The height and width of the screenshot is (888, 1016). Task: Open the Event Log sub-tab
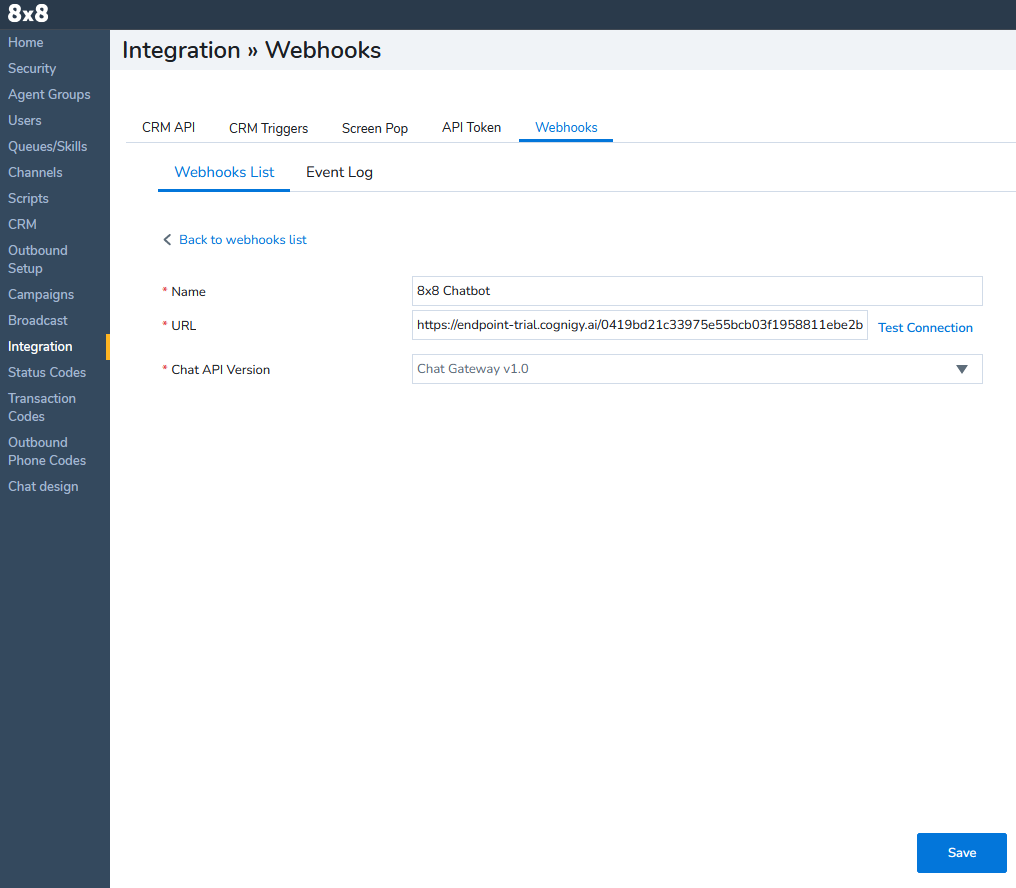coord(339,172)
